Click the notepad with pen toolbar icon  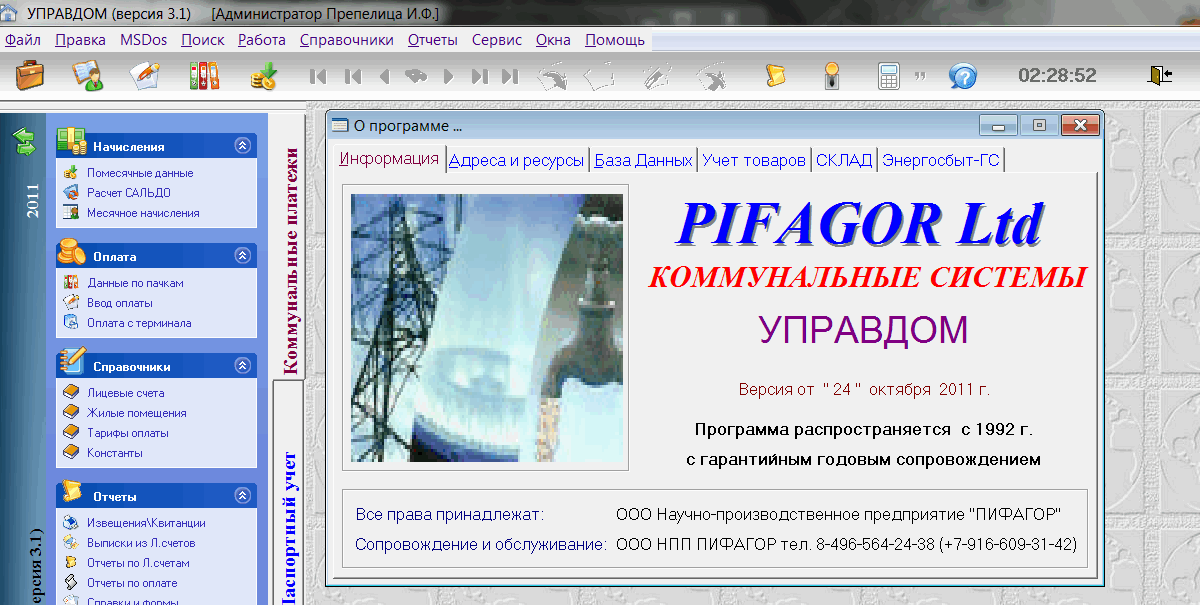coord(146,75)
